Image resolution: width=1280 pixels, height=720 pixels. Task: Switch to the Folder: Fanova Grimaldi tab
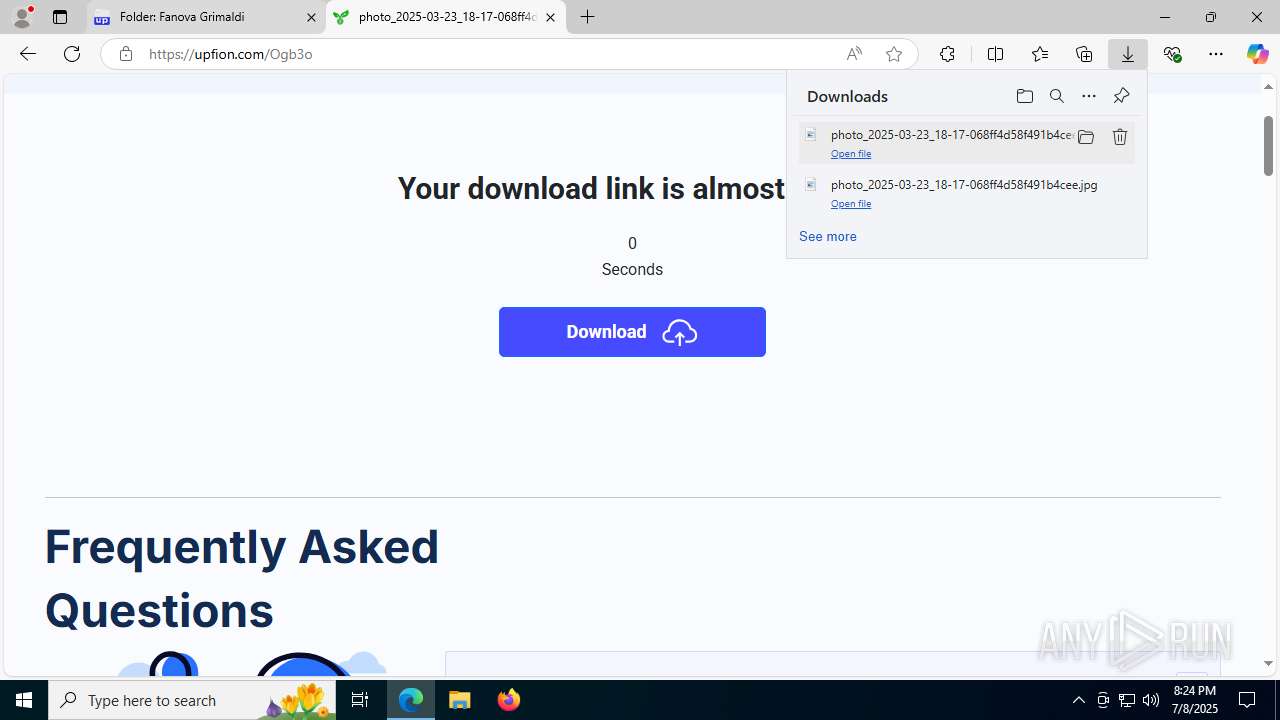point(205,17)
